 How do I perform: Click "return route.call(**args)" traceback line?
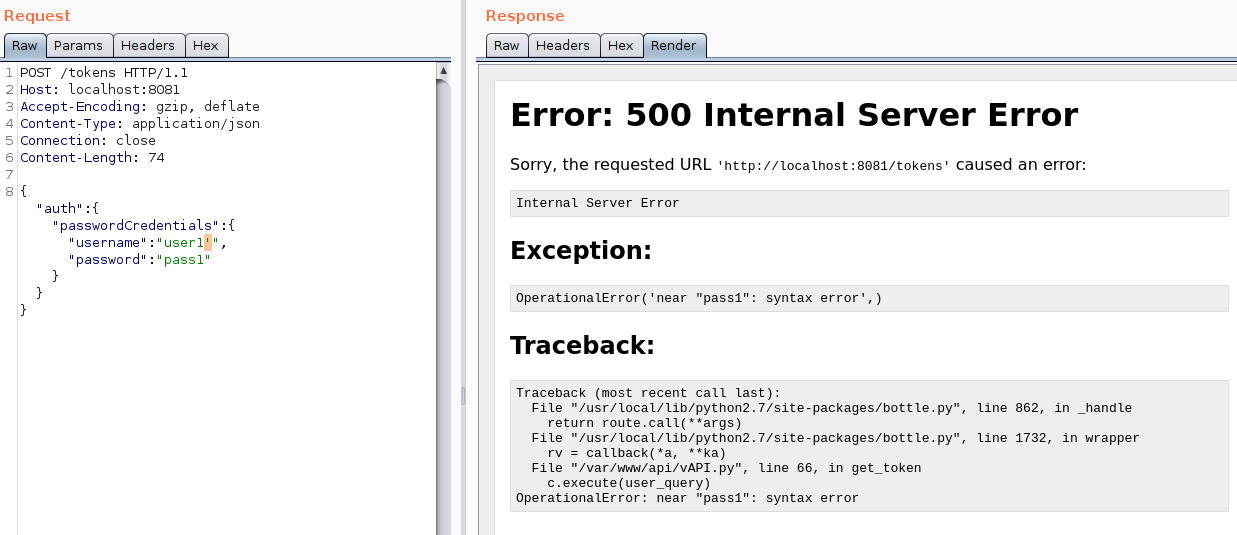click(644, 423)
